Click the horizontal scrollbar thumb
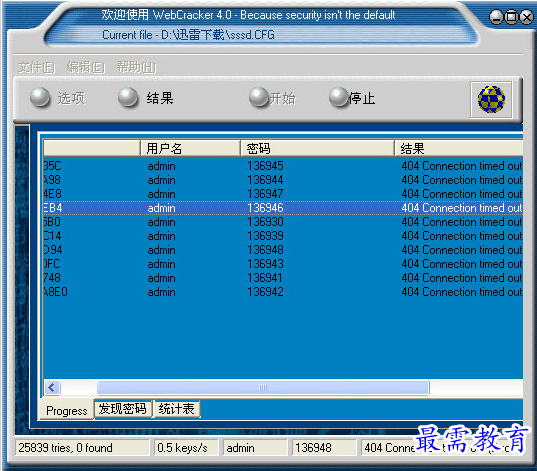 263,388
